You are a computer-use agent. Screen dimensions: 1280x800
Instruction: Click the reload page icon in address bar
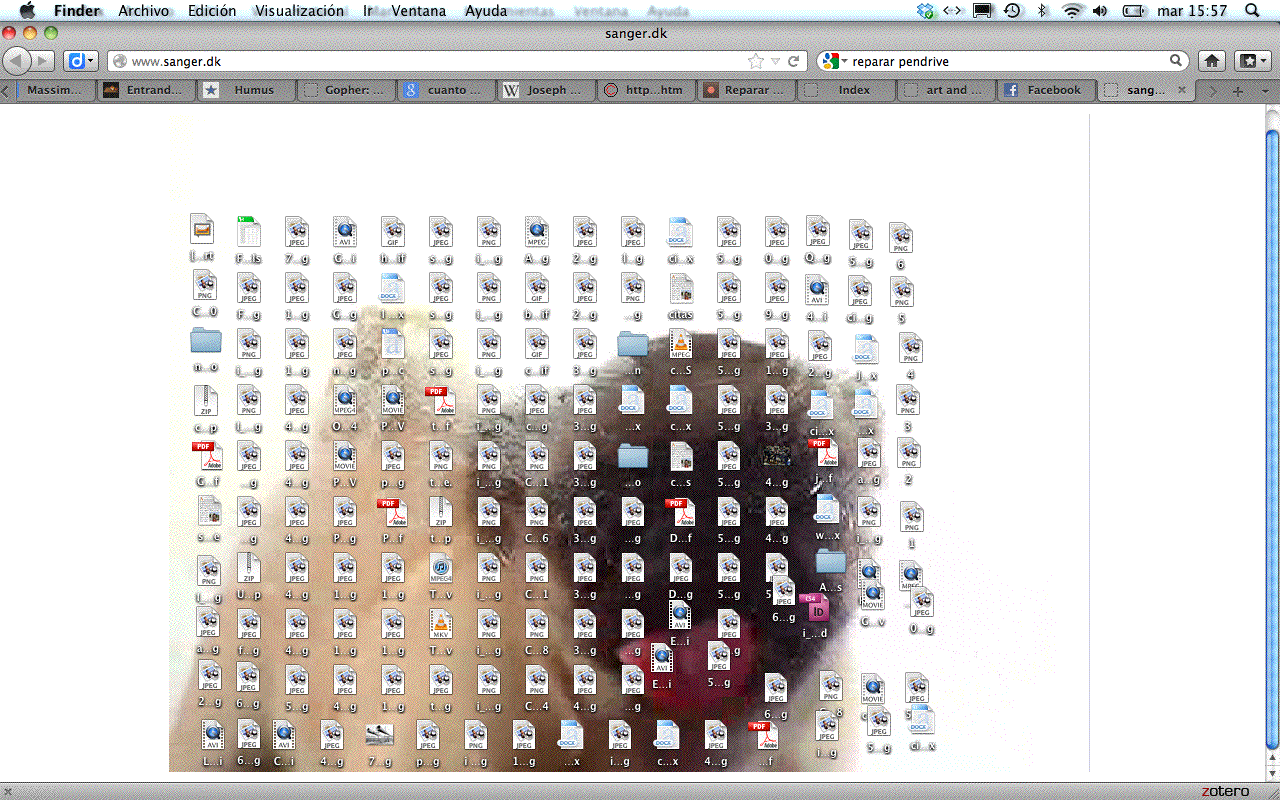(x=793, y=61)
